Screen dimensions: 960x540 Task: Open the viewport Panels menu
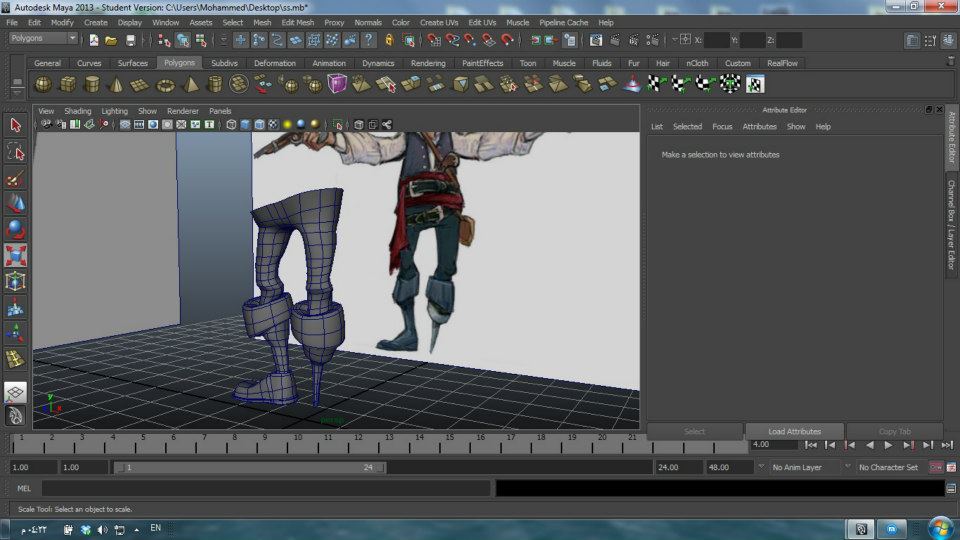[220, 111]
